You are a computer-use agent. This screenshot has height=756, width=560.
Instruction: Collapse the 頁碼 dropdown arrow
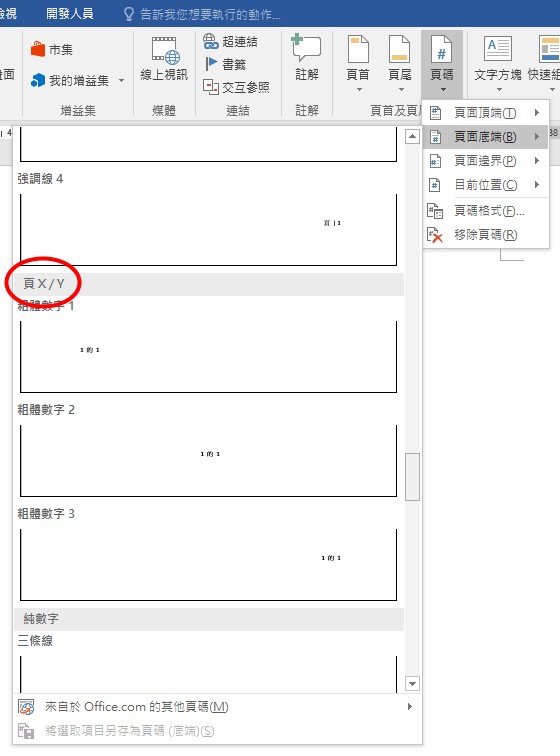click(443, 90)
